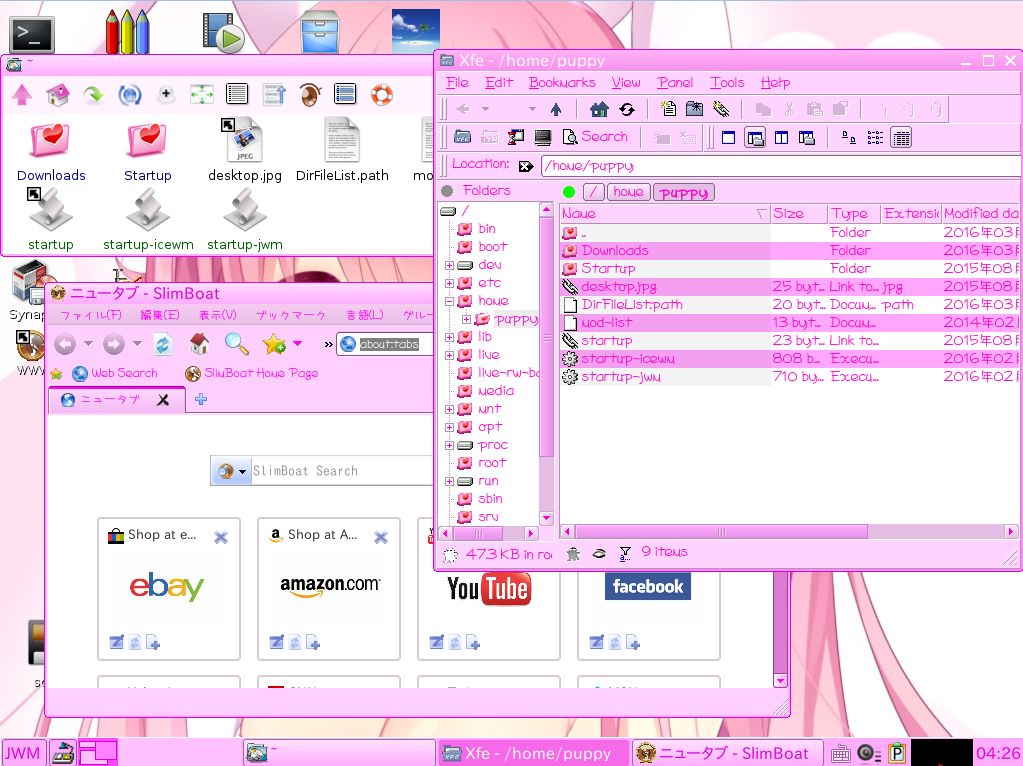
Task: Switch Xfe to big icons view
Action: 849,138
